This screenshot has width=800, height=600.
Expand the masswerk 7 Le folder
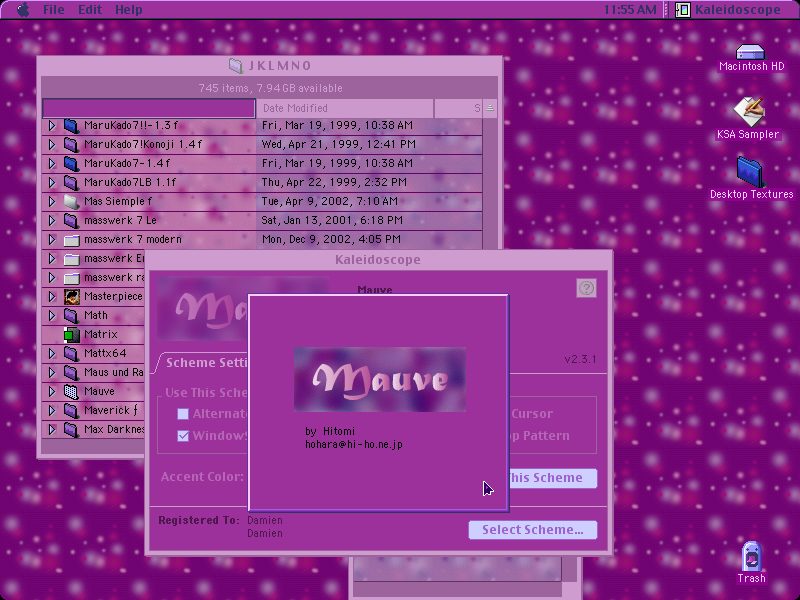[x=52, y=220]
